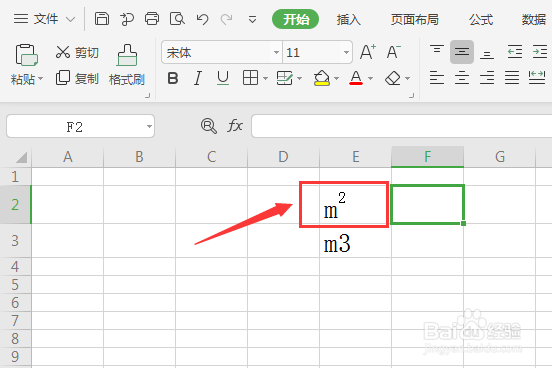
Task: Switch to the 开始 ribbon tab
Action: point(295,19)
